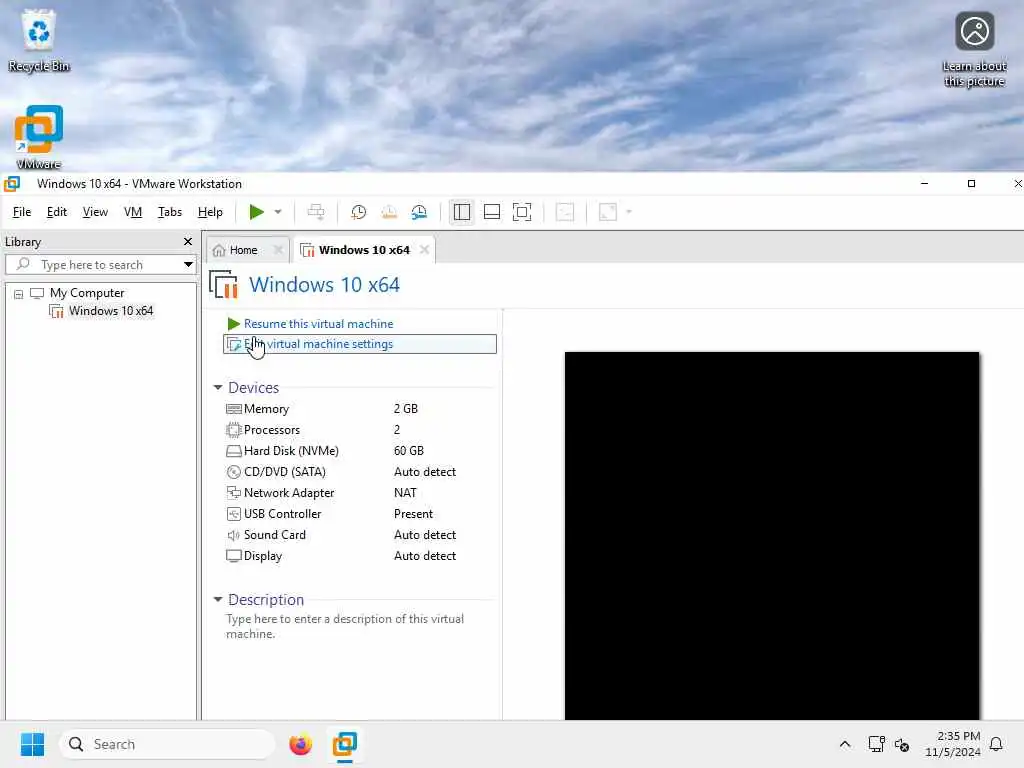Click the Processors device icon

[x=234, y=430]
